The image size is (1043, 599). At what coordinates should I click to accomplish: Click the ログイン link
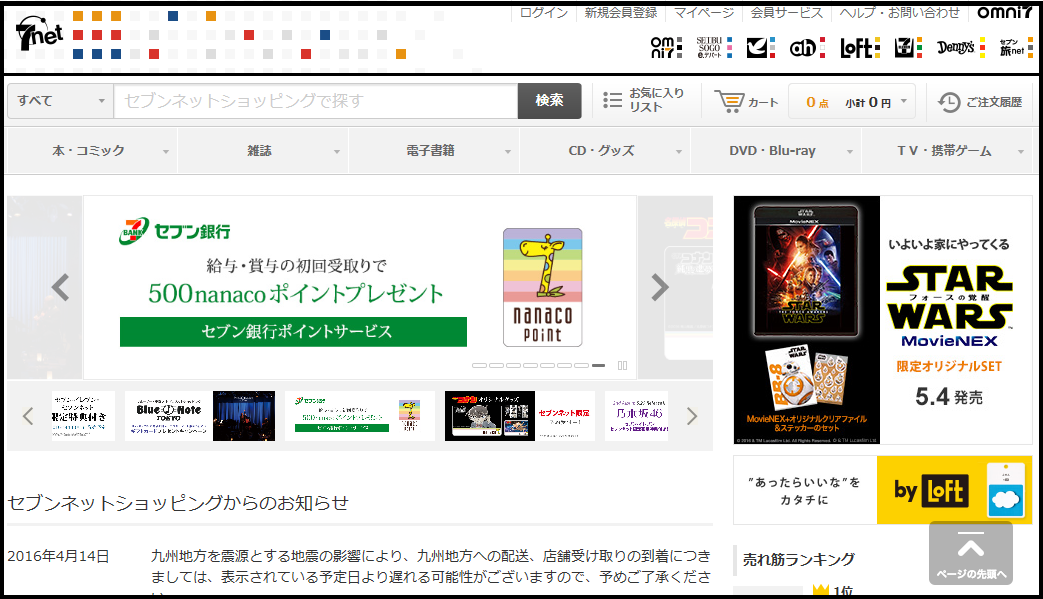coord(543,12)
